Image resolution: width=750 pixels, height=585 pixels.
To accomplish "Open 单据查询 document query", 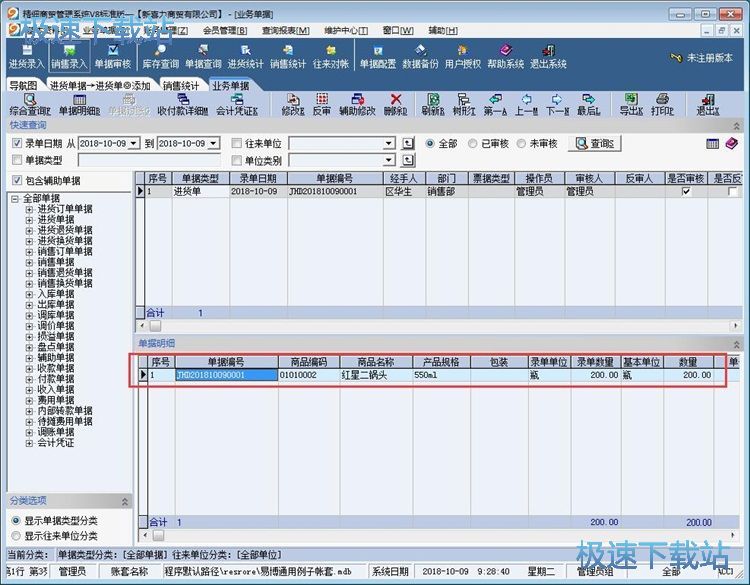I will 203,56.
